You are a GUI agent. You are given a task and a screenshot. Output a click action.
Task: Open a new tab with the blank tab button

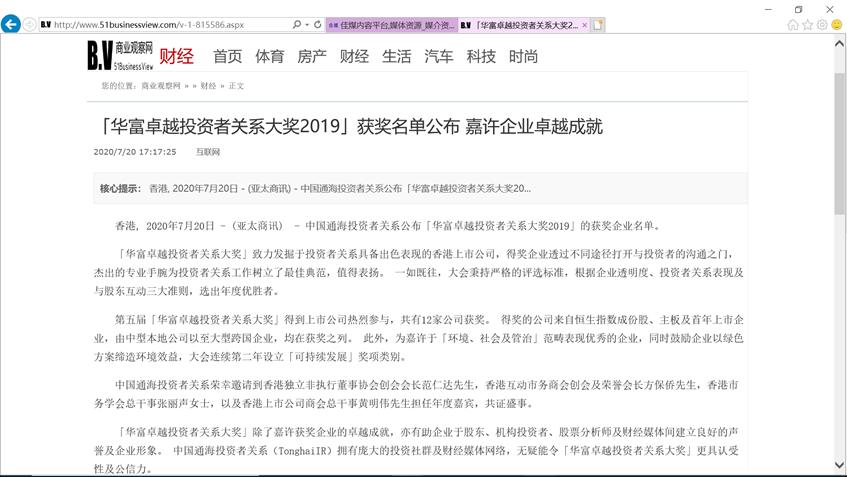click(x=598, y=25)
